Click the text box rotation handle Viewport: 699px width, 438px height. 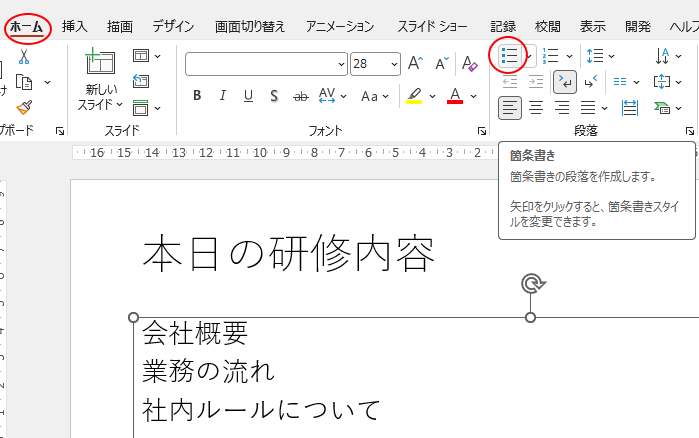click(533, 284)
